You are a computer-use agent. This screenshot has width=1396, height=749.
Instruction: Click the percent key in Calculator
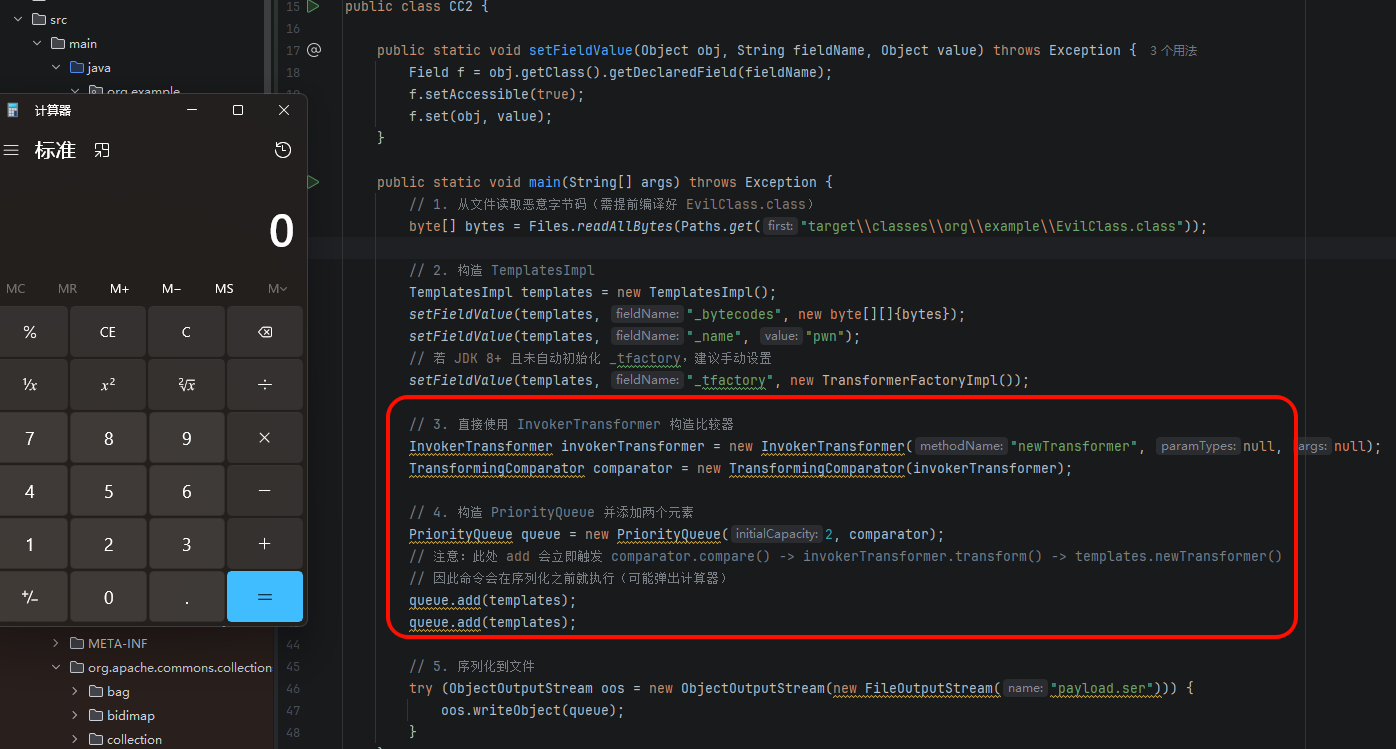click(30, 332)
